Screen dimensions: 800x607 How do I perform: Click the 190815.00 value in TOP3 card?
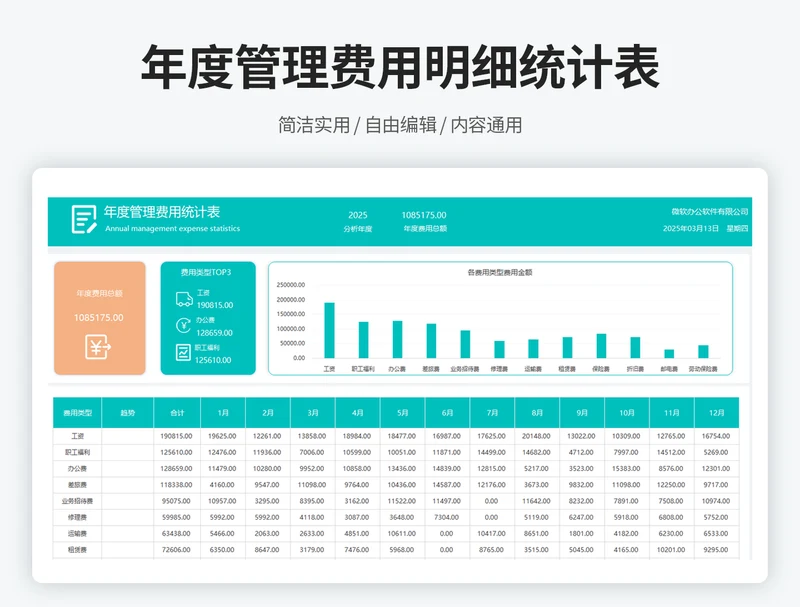[215, 305]
